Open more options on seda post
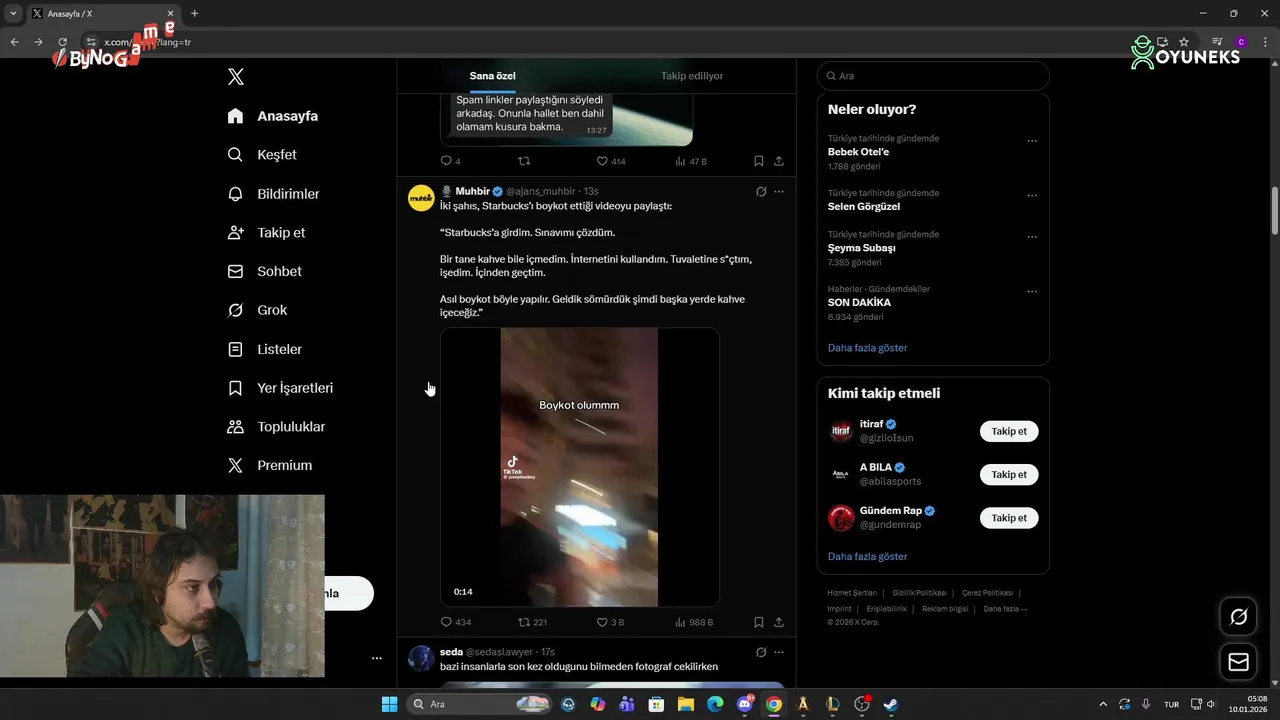 coord(779,652)
